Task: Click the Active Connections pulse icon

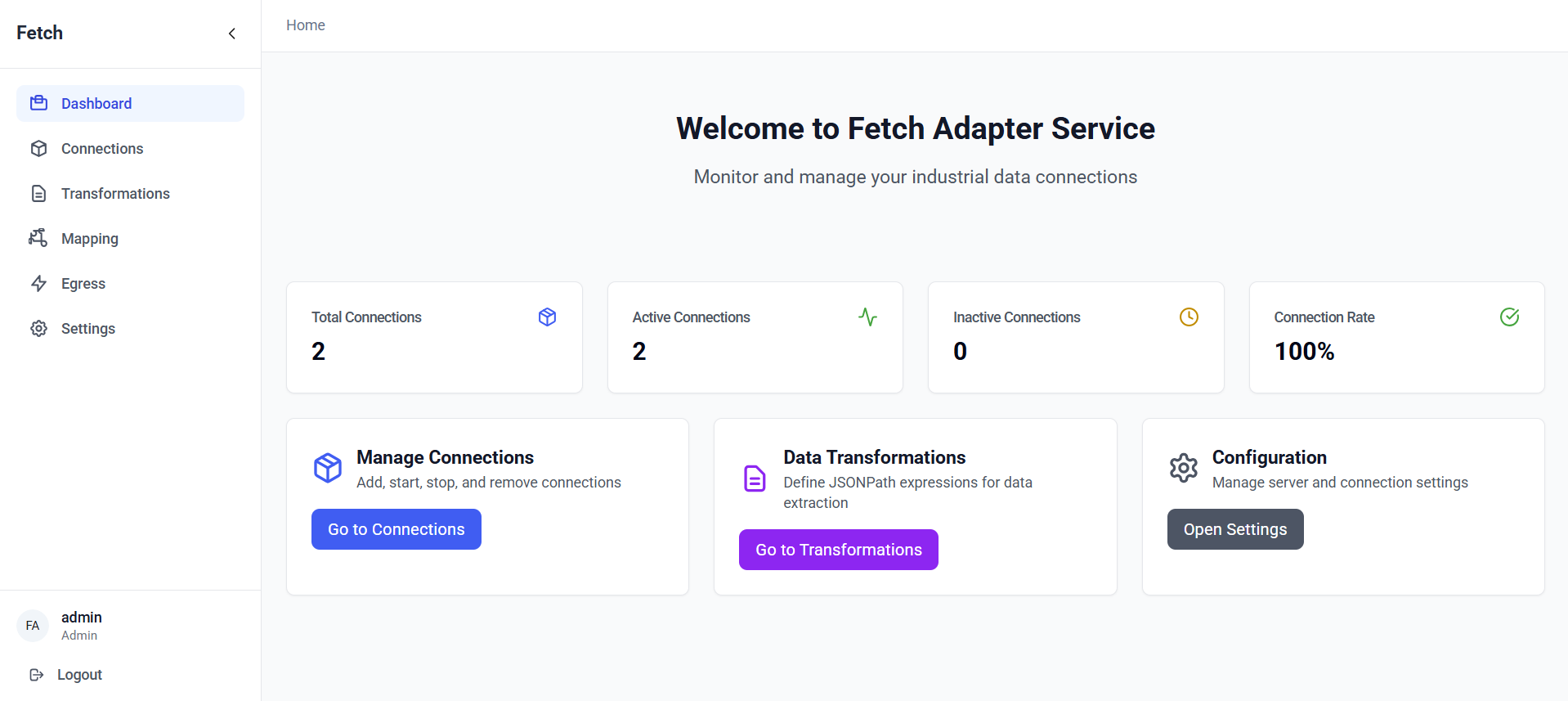Action: coord(867,317)
